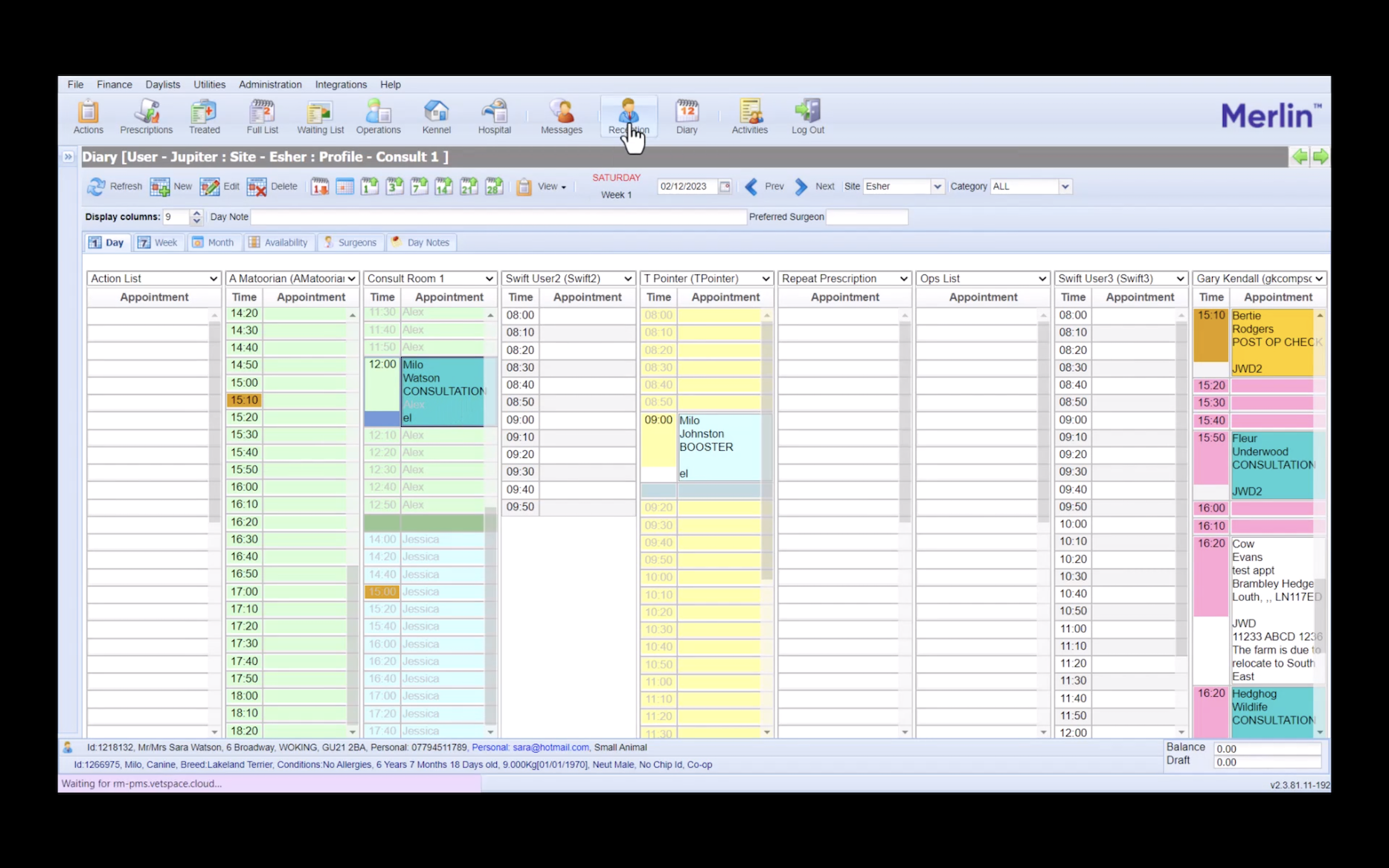Screen dimensions: 1389x868
Task: Click the month calendar grid icon
Action: [344, 187]
